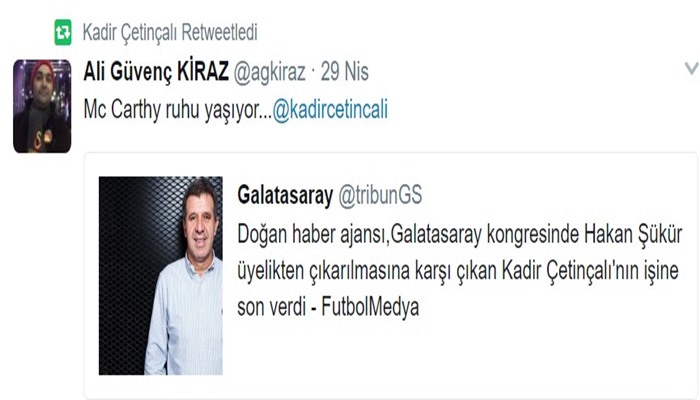
Task: Open the tweet via the 29 Nis timestamp
Action: click(345, 72)
